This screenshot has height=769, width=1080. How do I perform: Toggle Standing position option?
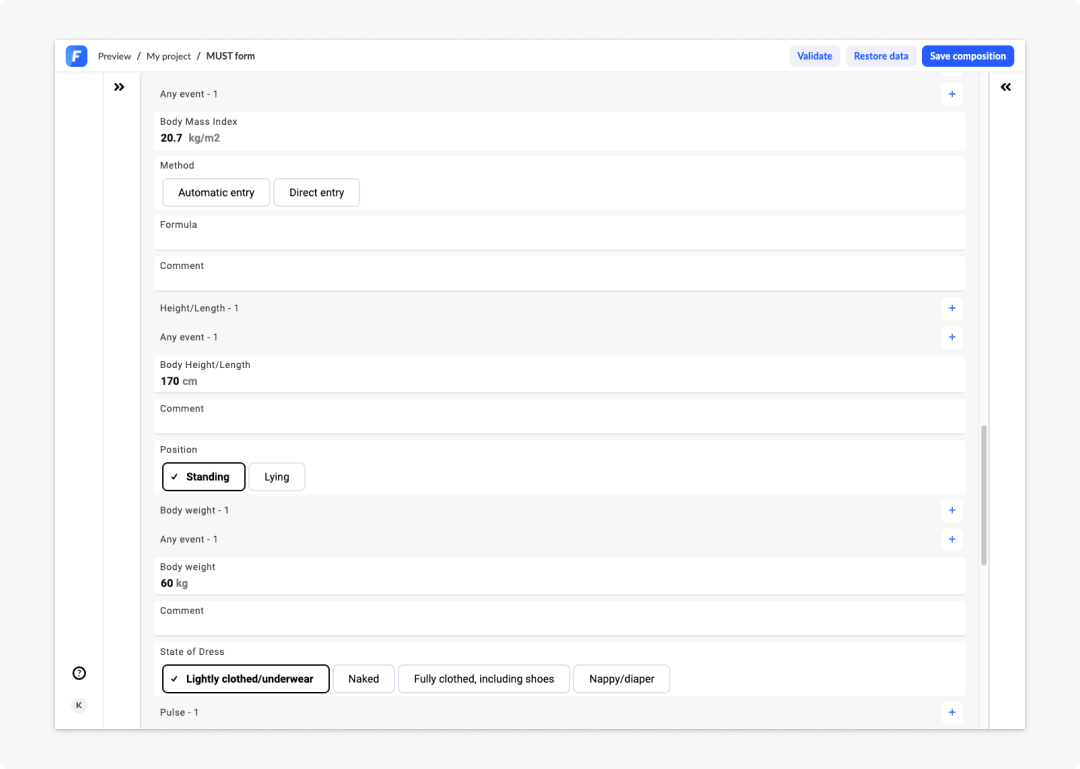point(204,477)
